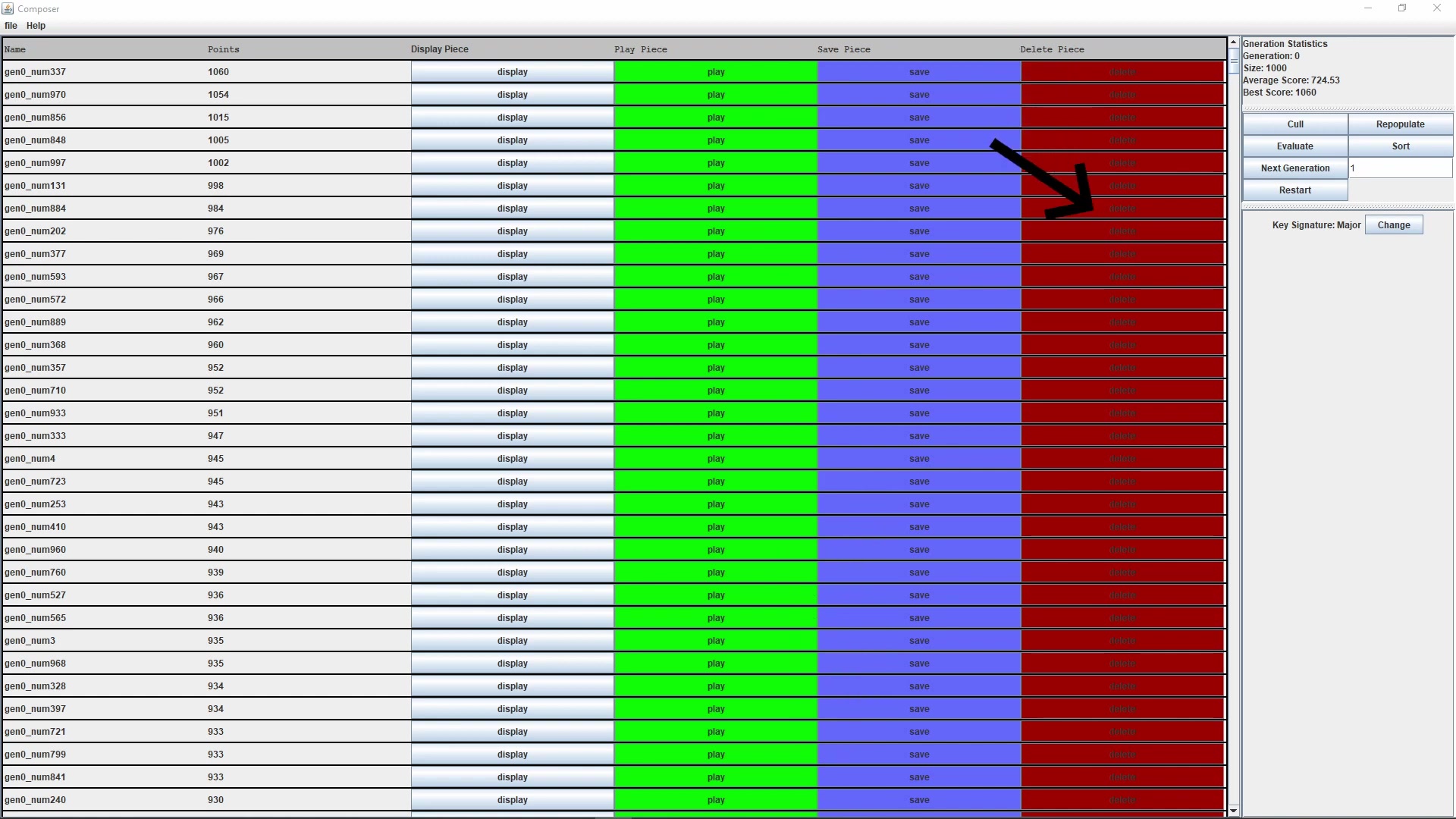Image resolution: width=1456 pixels, height=819 pixels.
Task: Delete piece gen0_num997
Action: [1122, 163]
